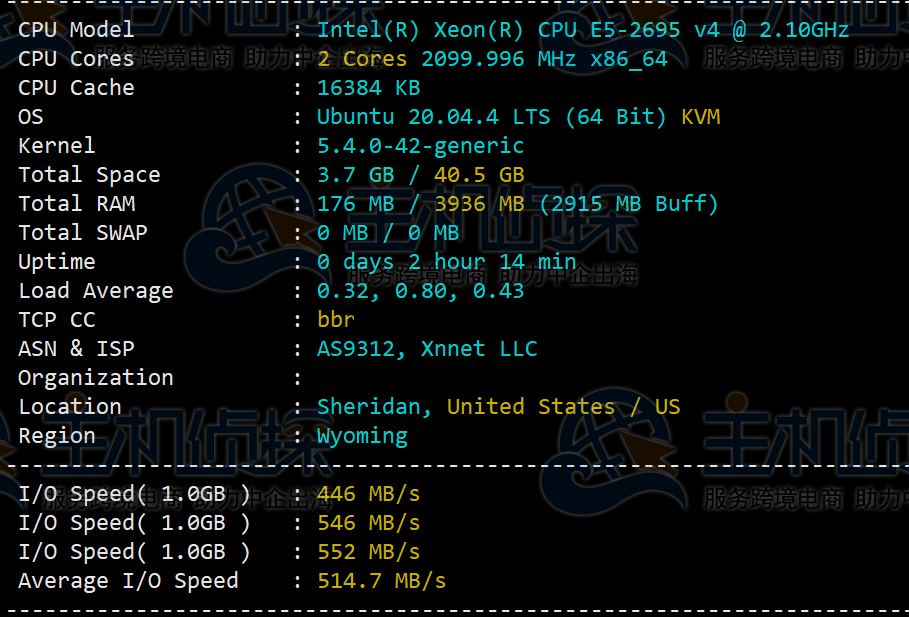Click the Average I/O Speed 514.7 MB/s value
Image resolution: width=909 pixels, height=617 pixels.
[x=381, y=581]
